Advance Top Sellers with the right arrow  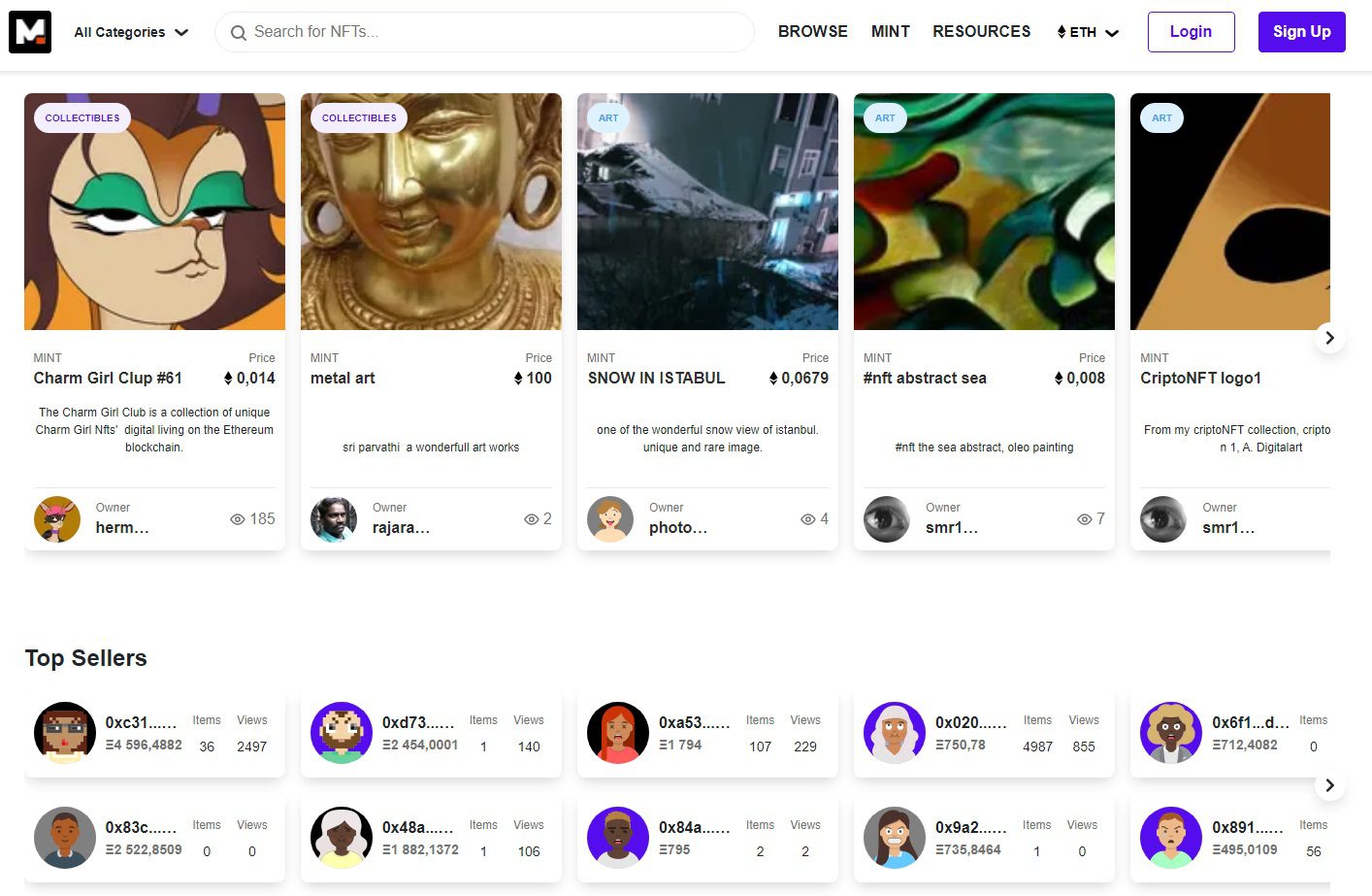1329,785
